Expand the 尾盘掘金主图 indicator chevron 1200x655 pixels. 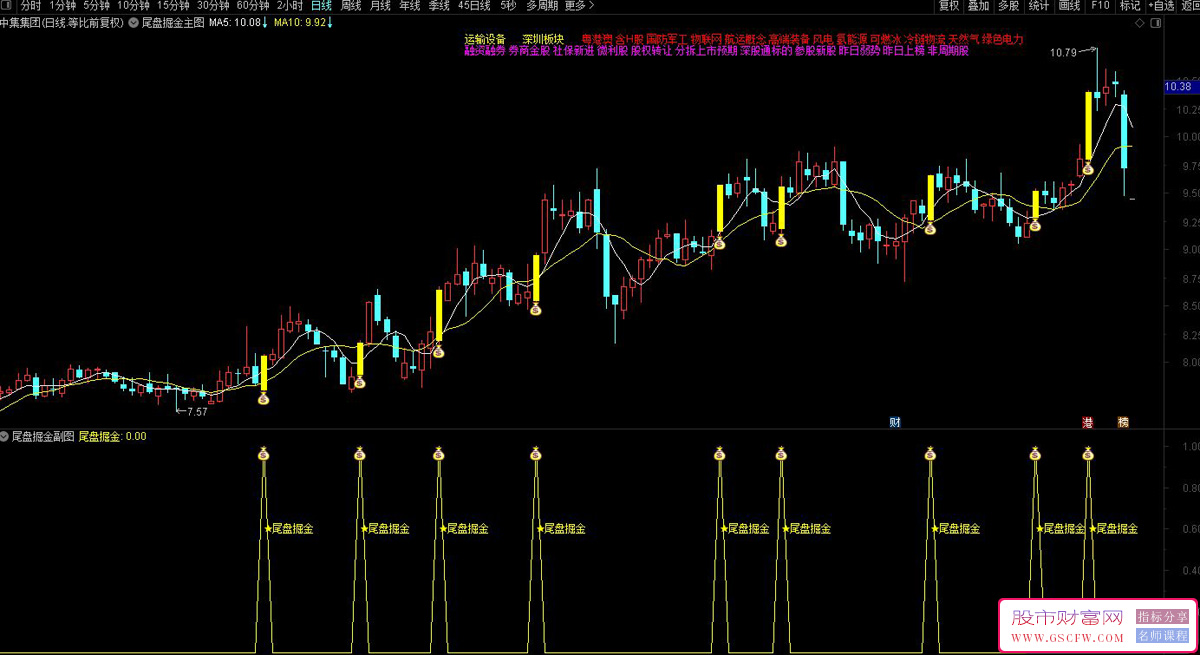[134, 21]
